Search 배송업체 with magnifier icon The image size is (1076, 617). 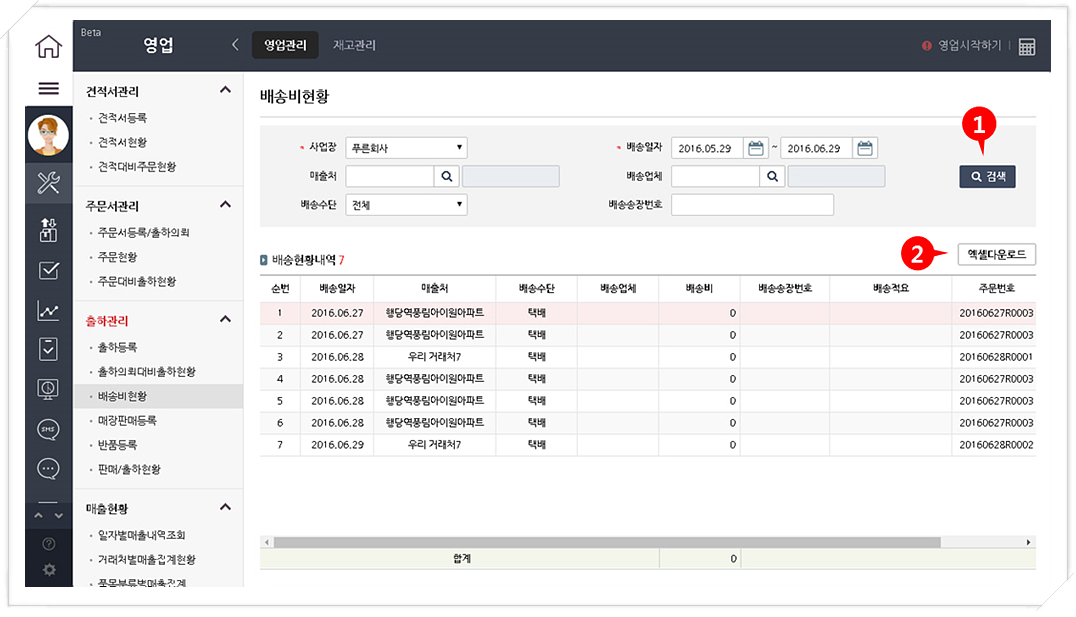(772, 176)
